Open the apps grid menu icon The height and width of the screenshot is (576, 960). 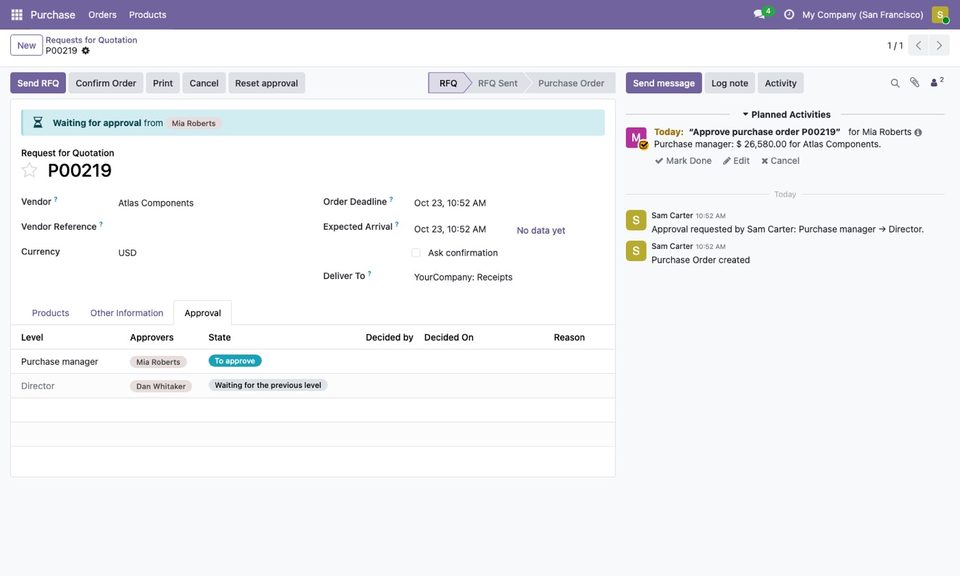(x=17, y=15)
